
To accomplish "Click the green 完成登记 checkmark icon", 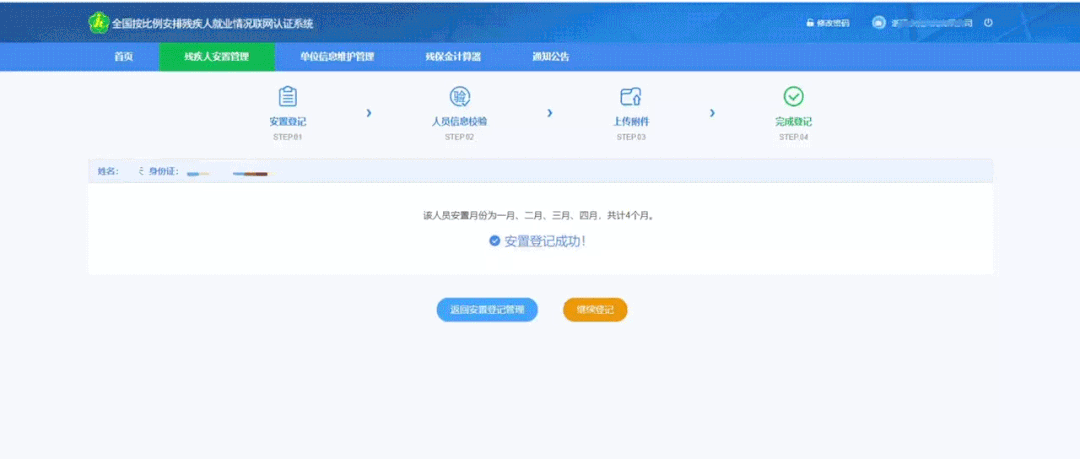I will (x=793, y=96).
